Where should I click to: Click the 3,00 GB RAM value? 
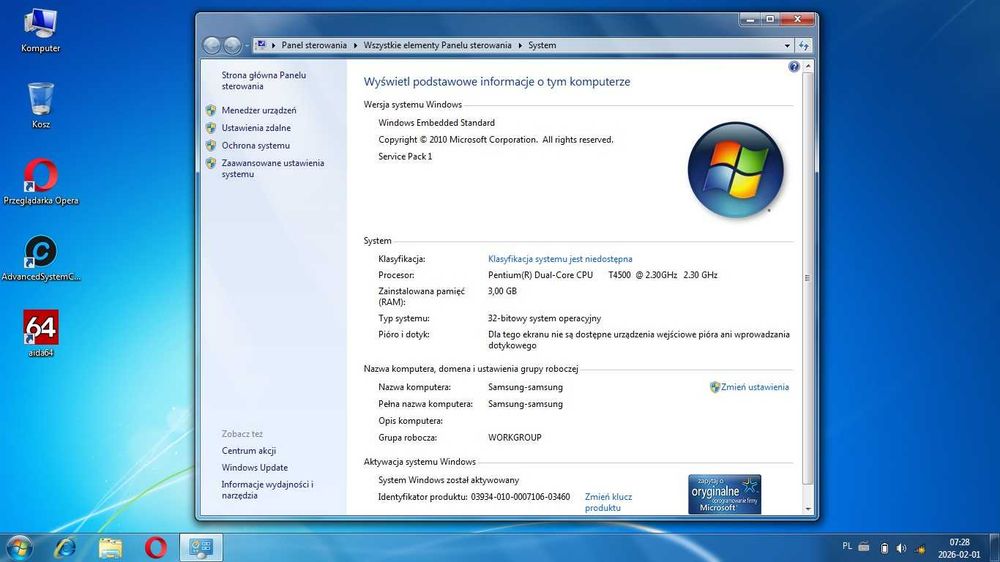[x=502, y=291]
